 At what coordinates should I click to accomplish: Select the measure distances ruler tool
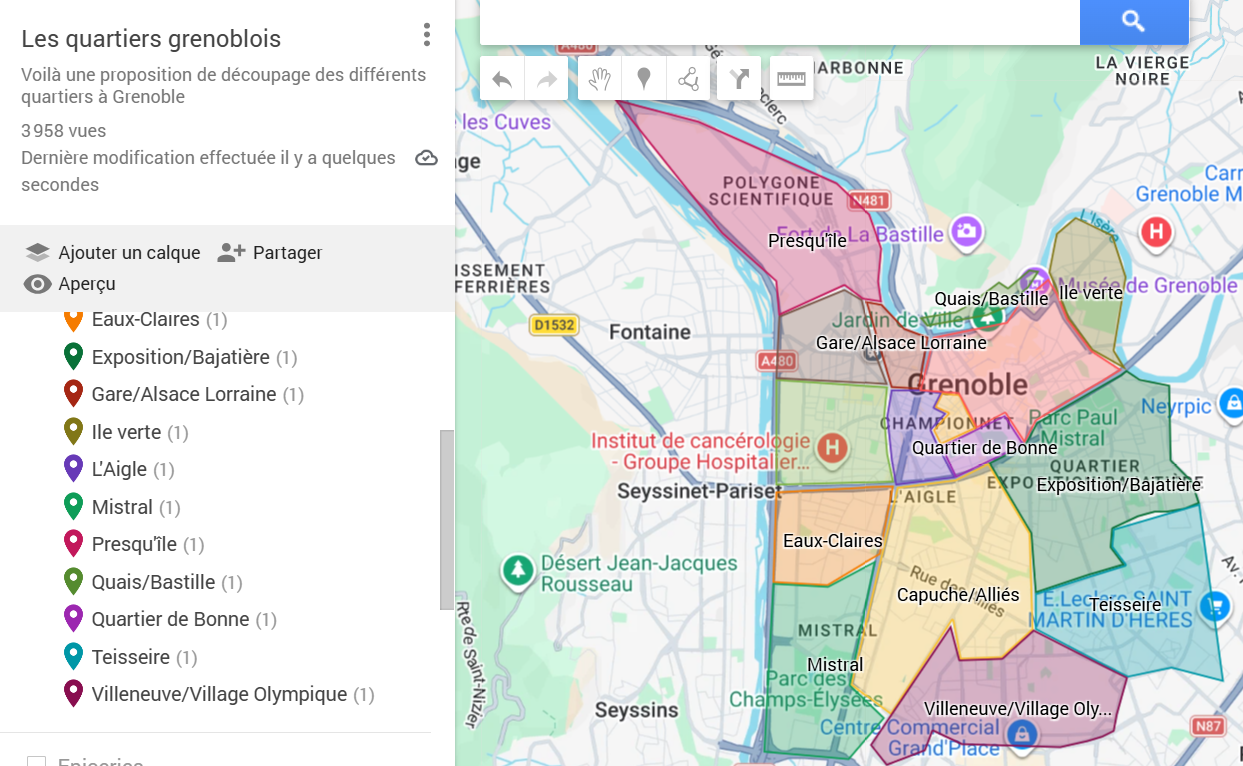[791, 79]
